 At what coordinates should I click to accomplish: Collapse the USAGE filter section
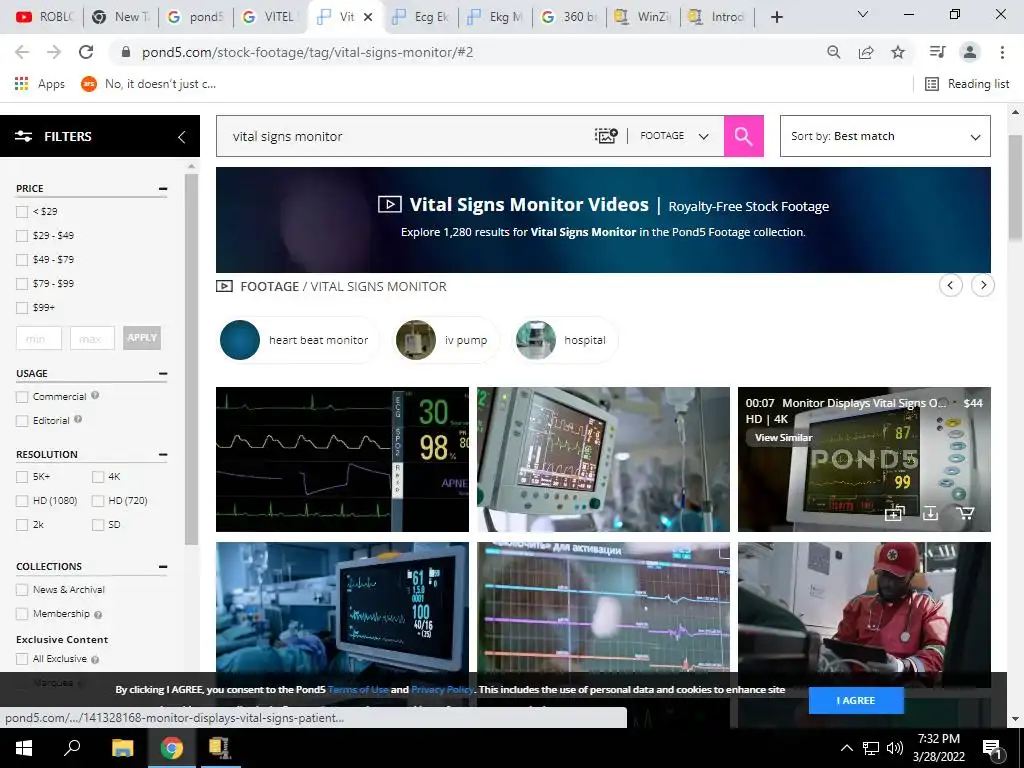(163, 374)
